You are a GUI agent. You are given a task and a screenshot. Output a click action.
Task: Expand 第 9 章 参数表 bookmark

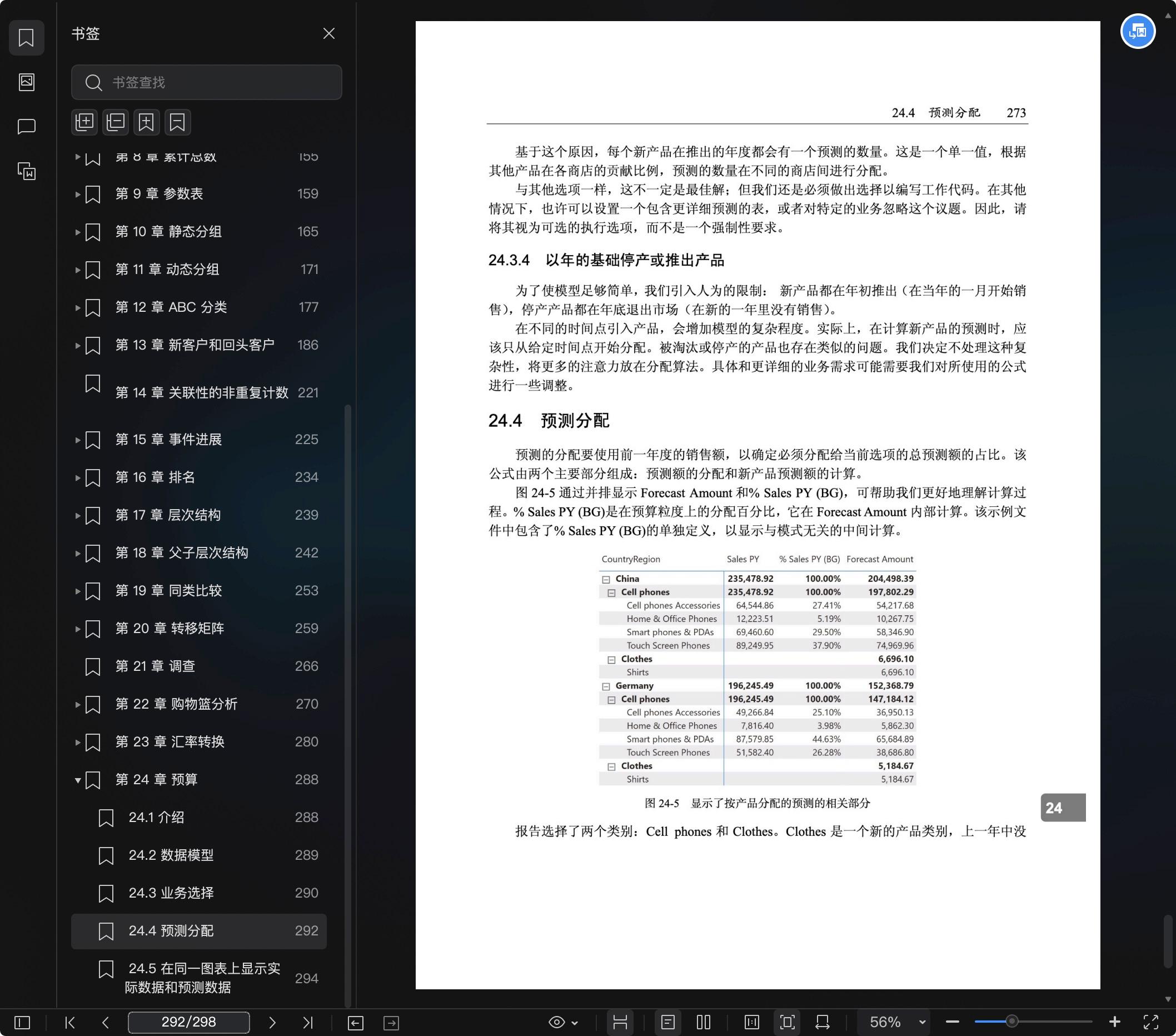click(78, 195)
